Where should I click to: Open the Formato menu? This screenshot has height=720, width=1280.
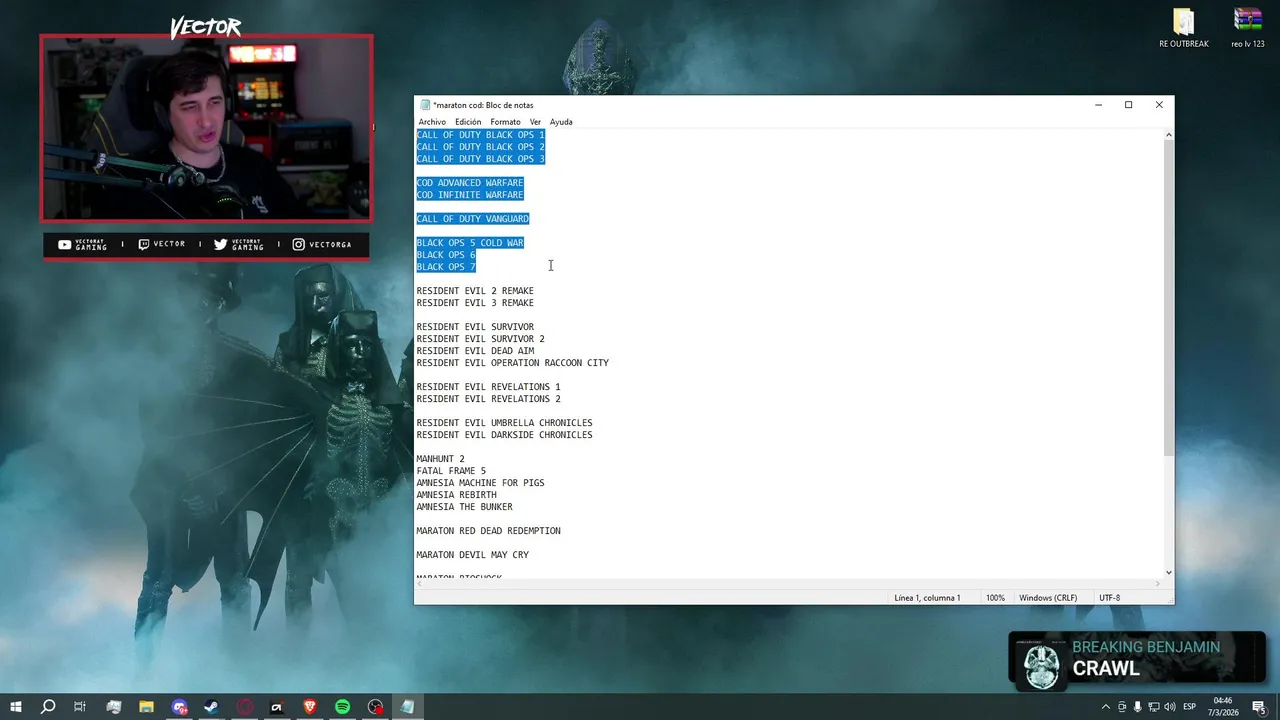coord(505,122)
